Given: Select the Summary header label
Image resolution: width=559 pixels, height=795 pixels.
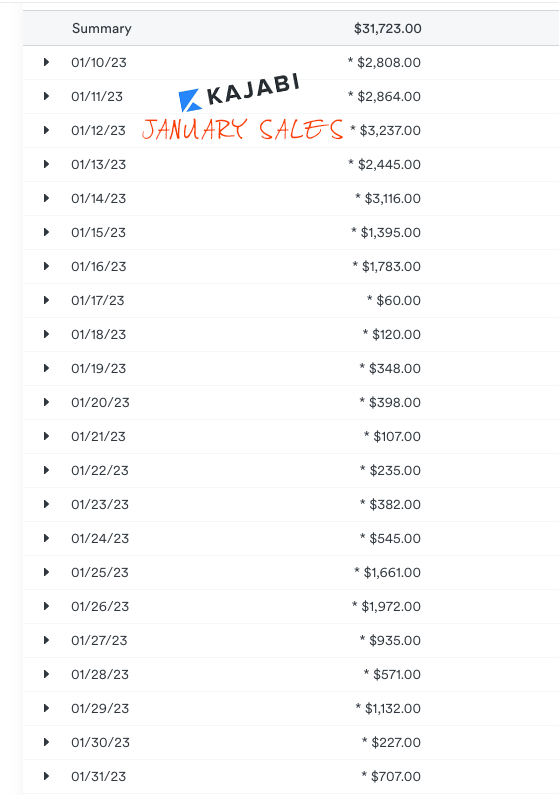Looking at the screenshot, I should click(x=101, y=28).
